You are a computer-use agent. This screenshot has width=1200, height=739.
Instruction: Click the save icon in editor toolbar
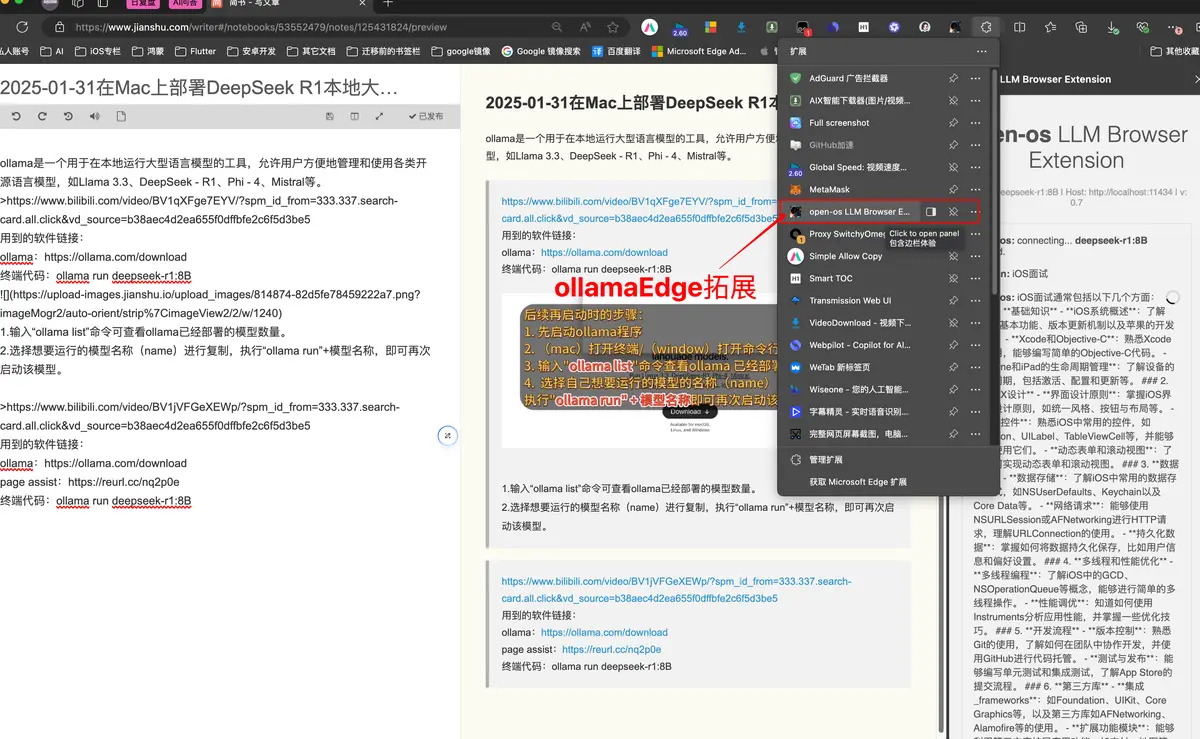330,116
